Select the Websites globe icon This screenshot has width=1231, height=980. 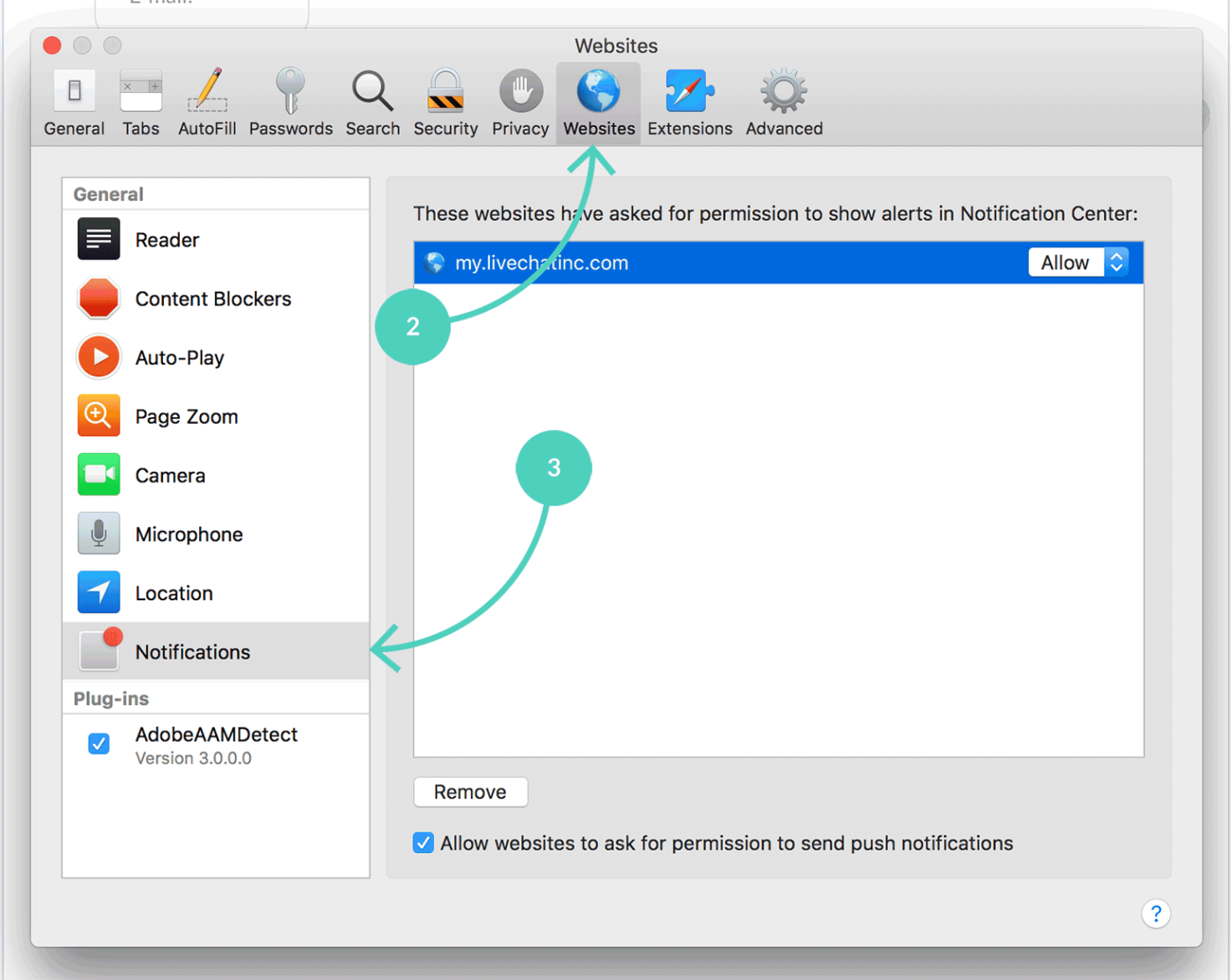598,91
